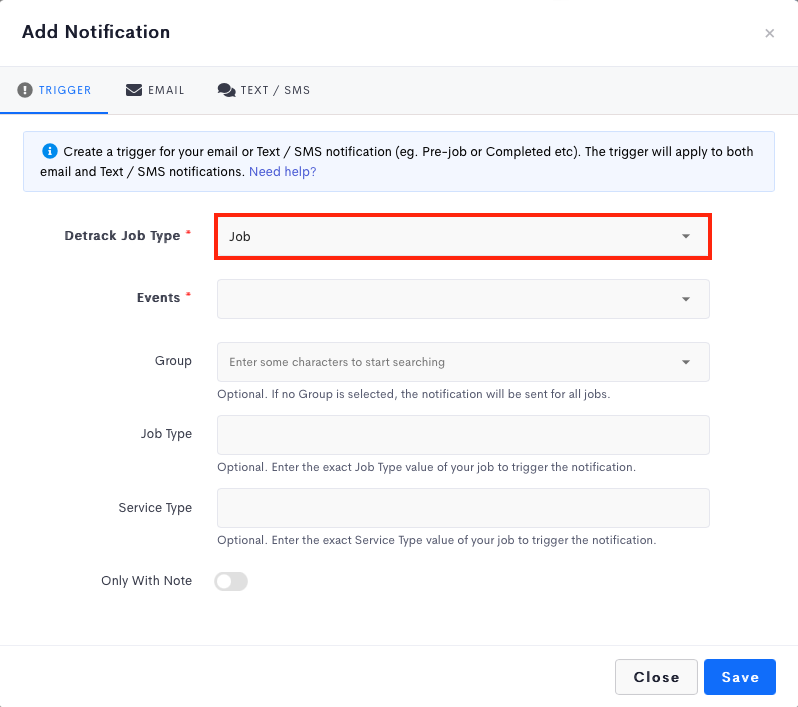Click the exclamation icon on Trigger tab
This screenshot has width=798, height=707.
pos(24,90)
